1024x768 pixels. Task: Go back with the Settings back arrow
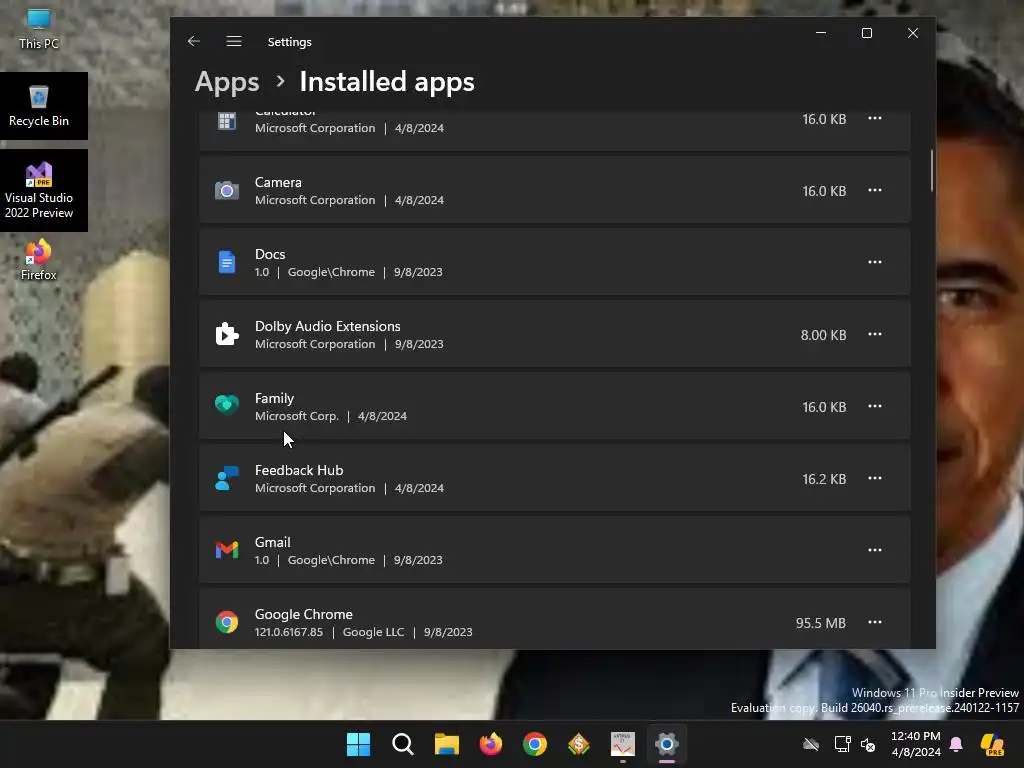click(193, 41)
